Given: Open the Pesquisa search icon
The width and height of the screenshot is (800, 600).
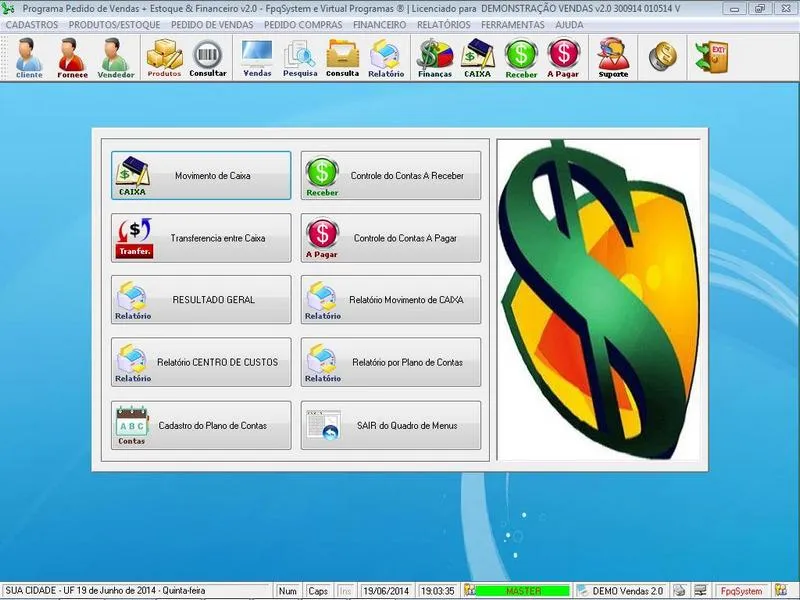Looking at the screenshot, I should click(x=300, y=58).
